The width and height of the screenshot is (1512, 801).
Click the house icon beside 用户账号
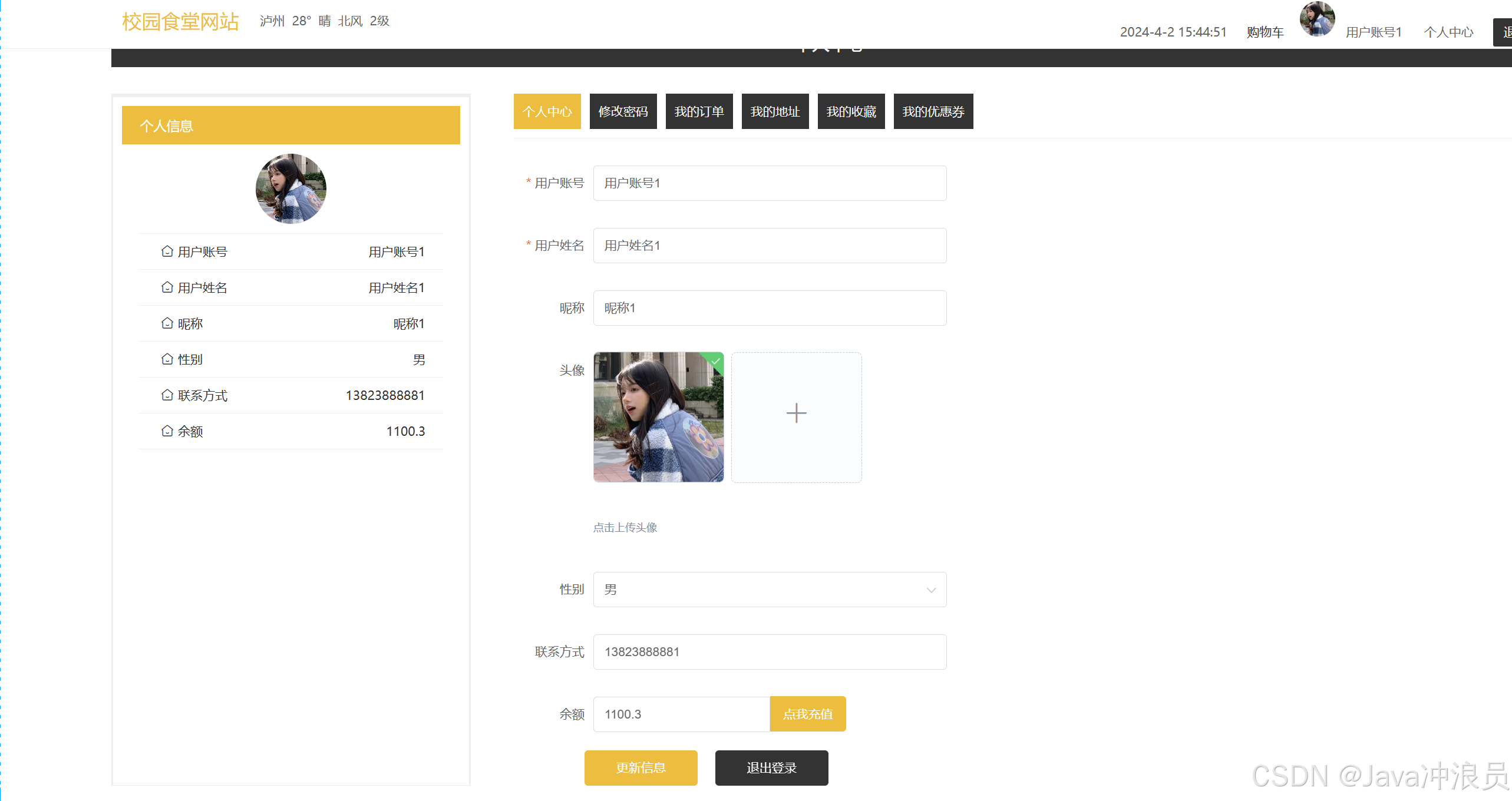[x=167, y=251]
